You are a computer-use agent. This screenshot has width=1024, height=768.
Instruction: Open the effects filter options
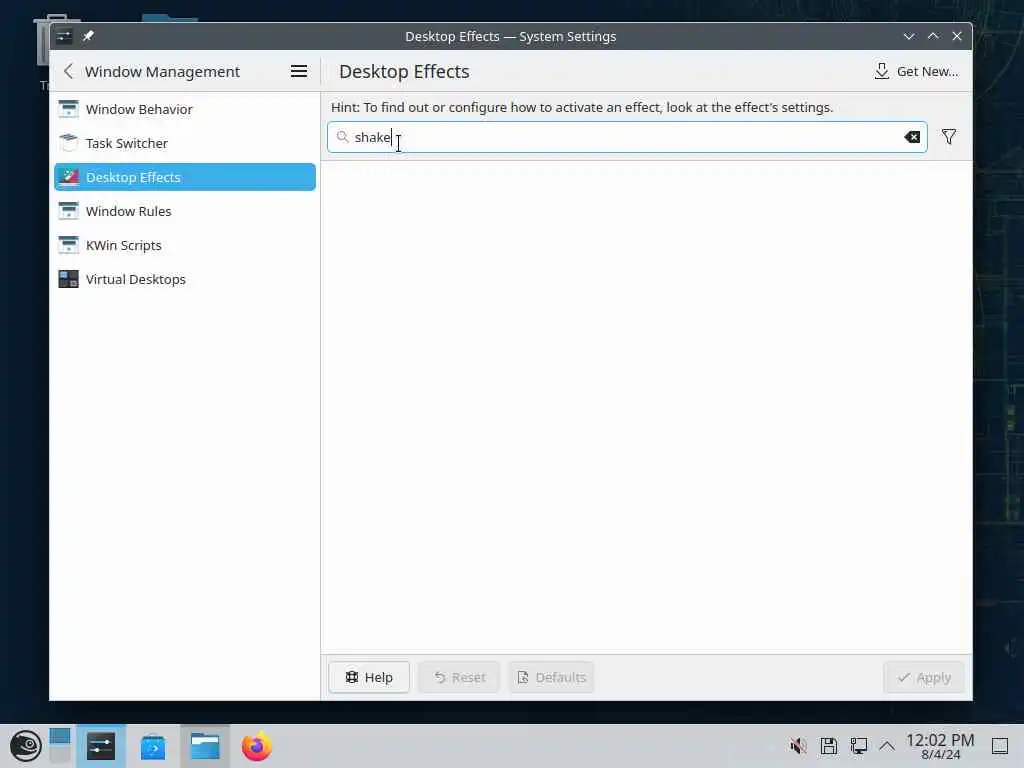(949, 137)
